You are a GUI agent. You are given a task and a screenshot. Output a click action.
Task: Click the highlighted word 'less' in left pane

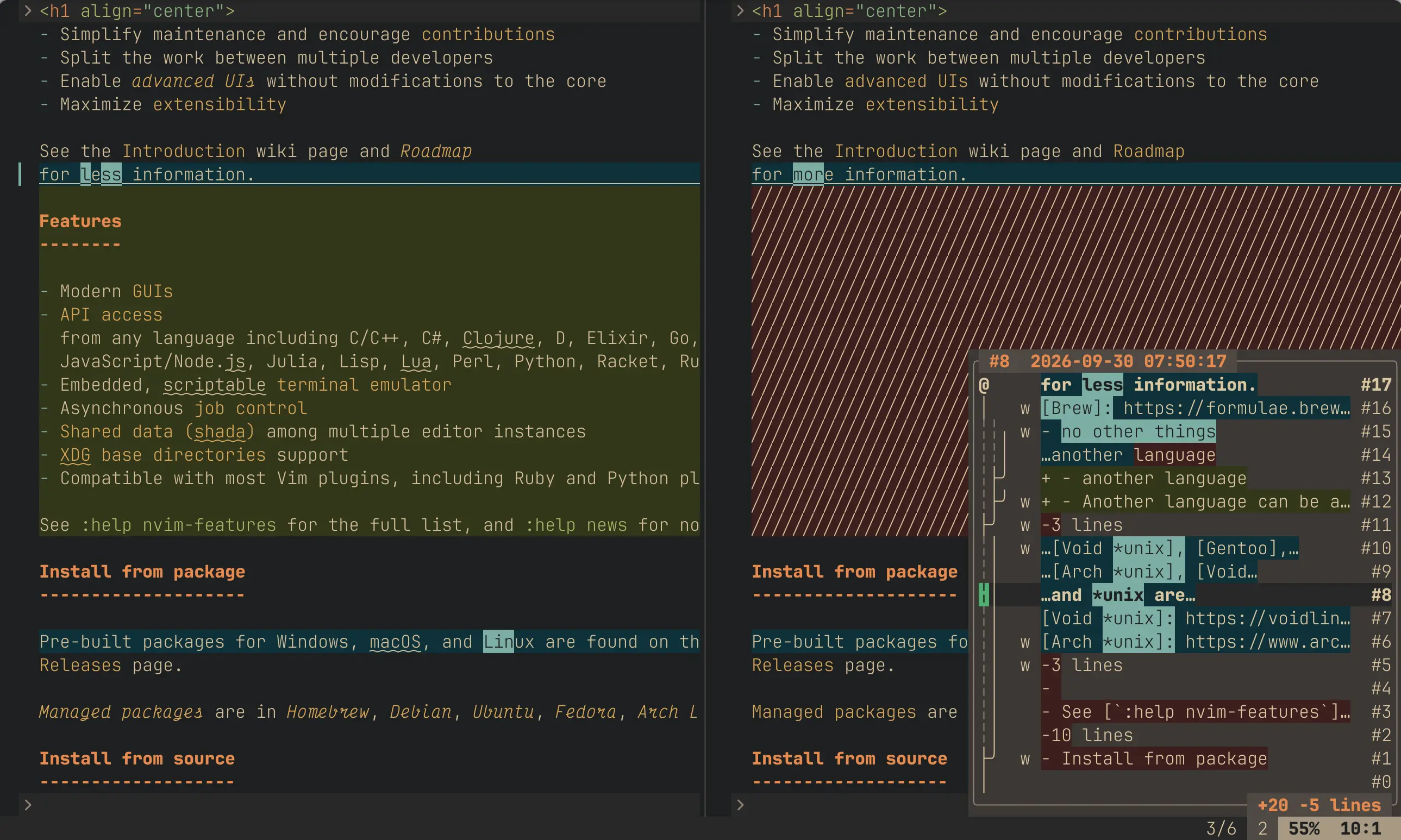(x=101, y=174)
